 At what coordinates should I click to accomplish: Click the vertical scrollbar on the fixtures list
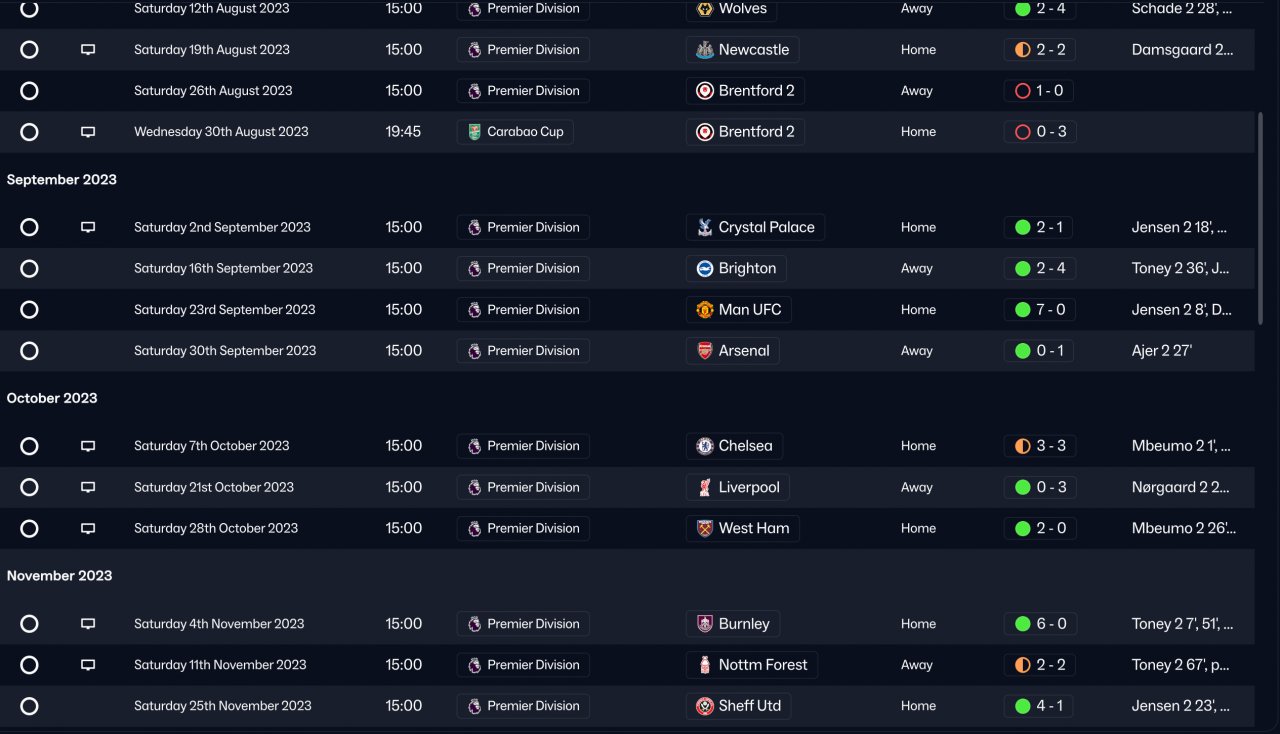pos(1260,218)
